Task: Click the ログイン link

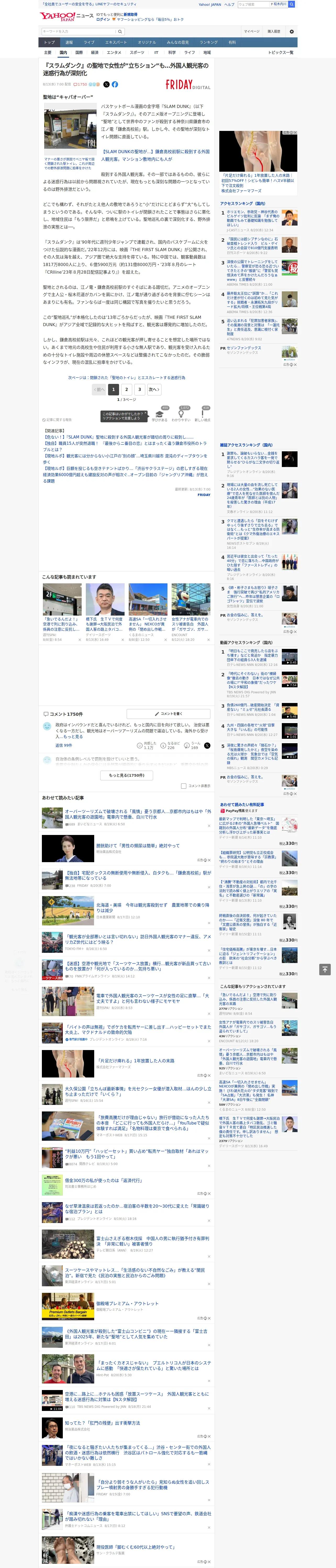Action: [x=103, y=20]
